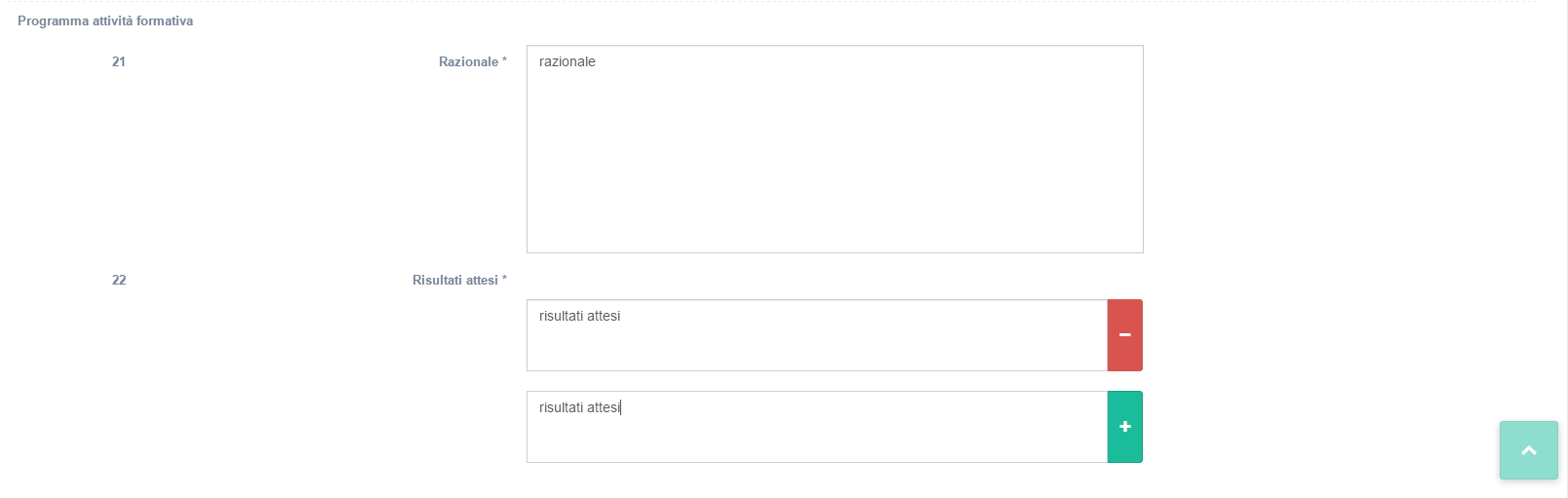Click the white minus symbol on red button
Image resolution: width=1568 pixels, height=498 pixels.
tap(1125, 335)
